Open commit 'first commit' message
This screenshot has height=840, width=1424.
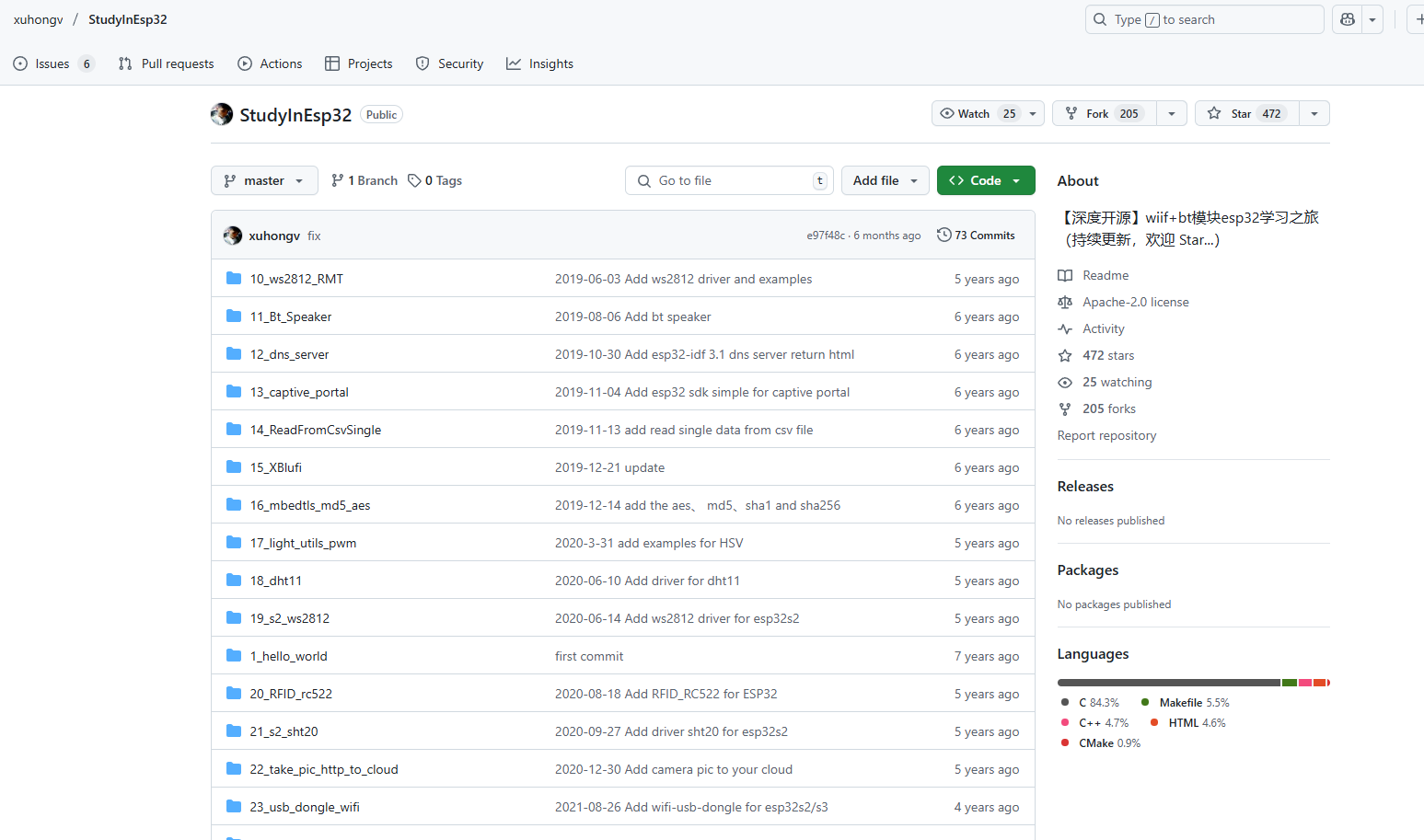point(589,656)
